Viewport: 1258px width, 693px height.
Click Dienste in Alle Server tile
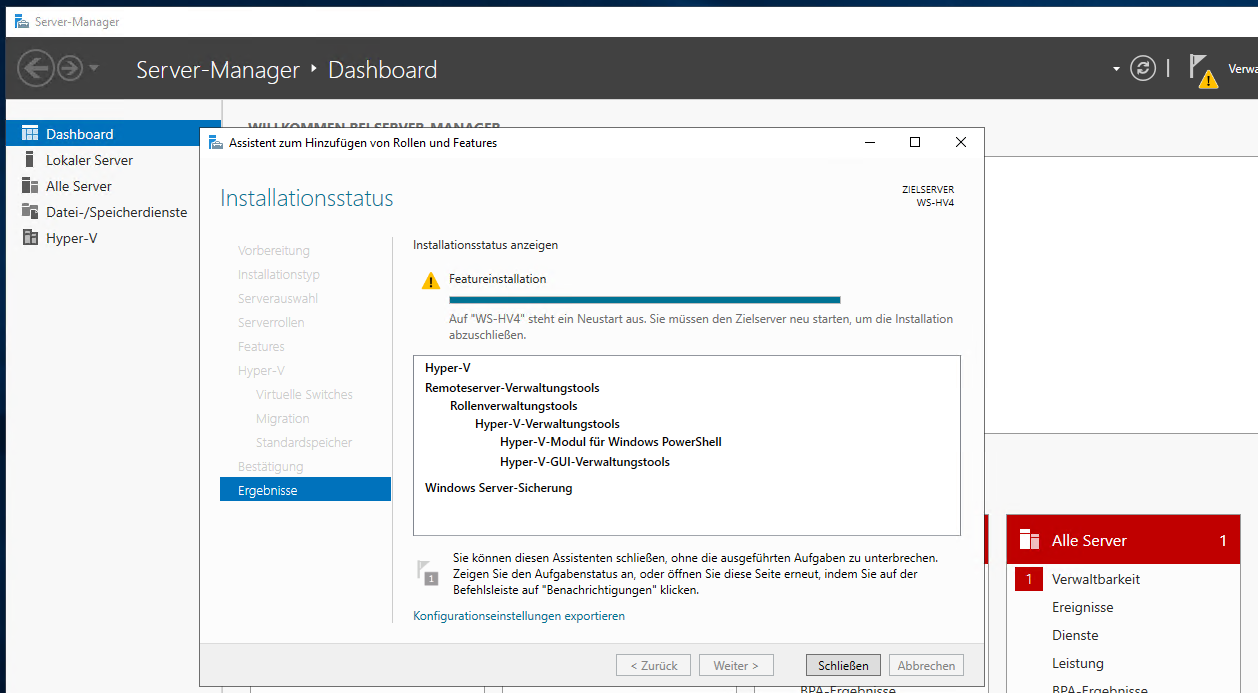click(x=1075, y=635)
